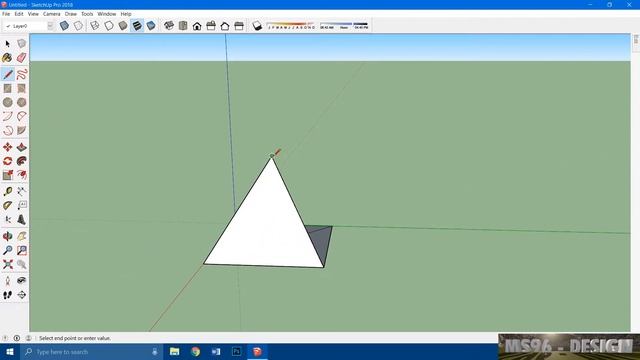Set the Front house view
Screen dimensions: 640x360
[x=197, y=26]
